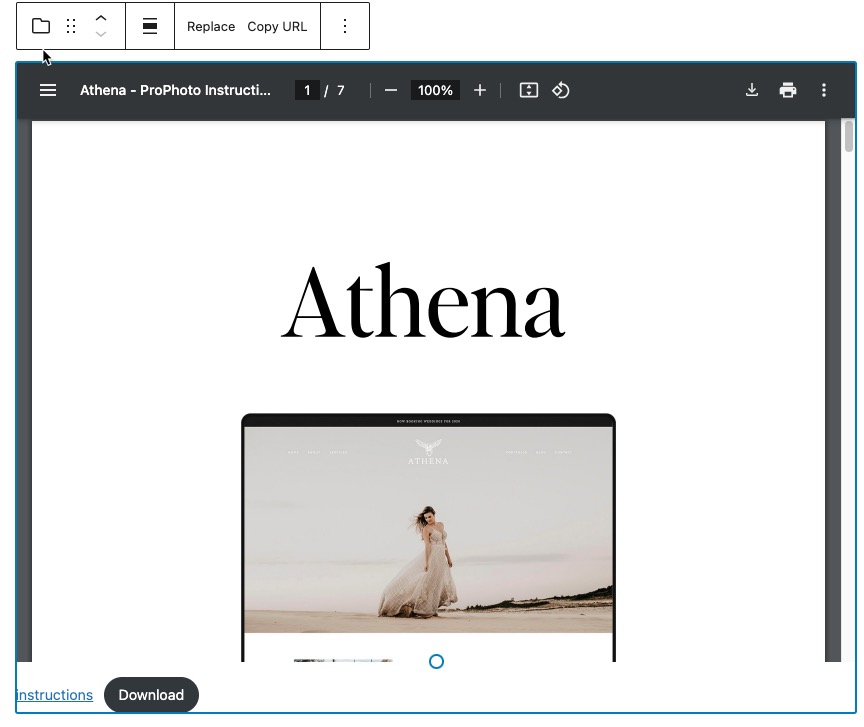Click the Replace button
This screenshot has width=864, height=727.
point(211,26)
